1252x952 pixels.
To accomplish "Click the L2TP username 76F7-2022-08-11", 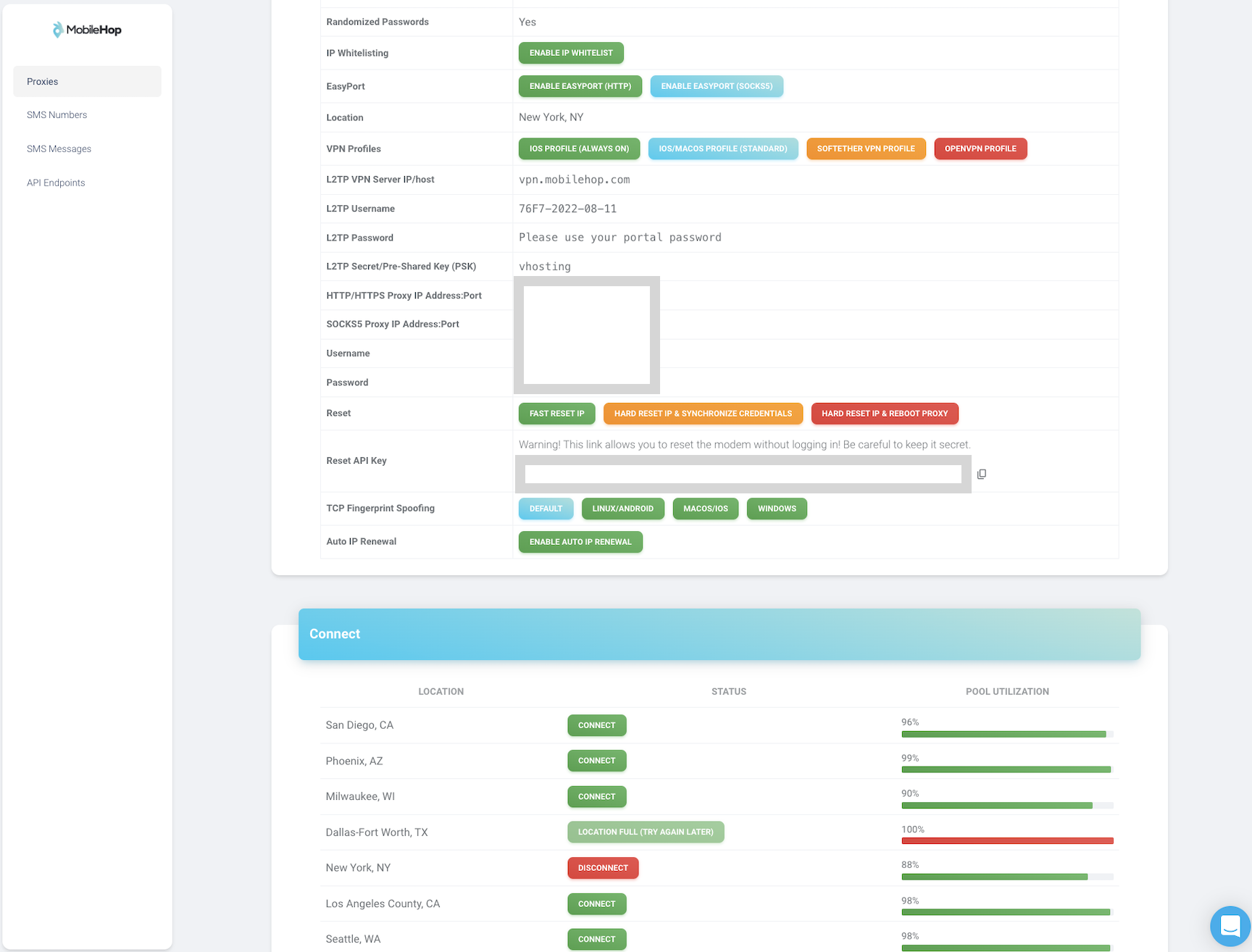I will pyautogui.click(x=567, y=209).
